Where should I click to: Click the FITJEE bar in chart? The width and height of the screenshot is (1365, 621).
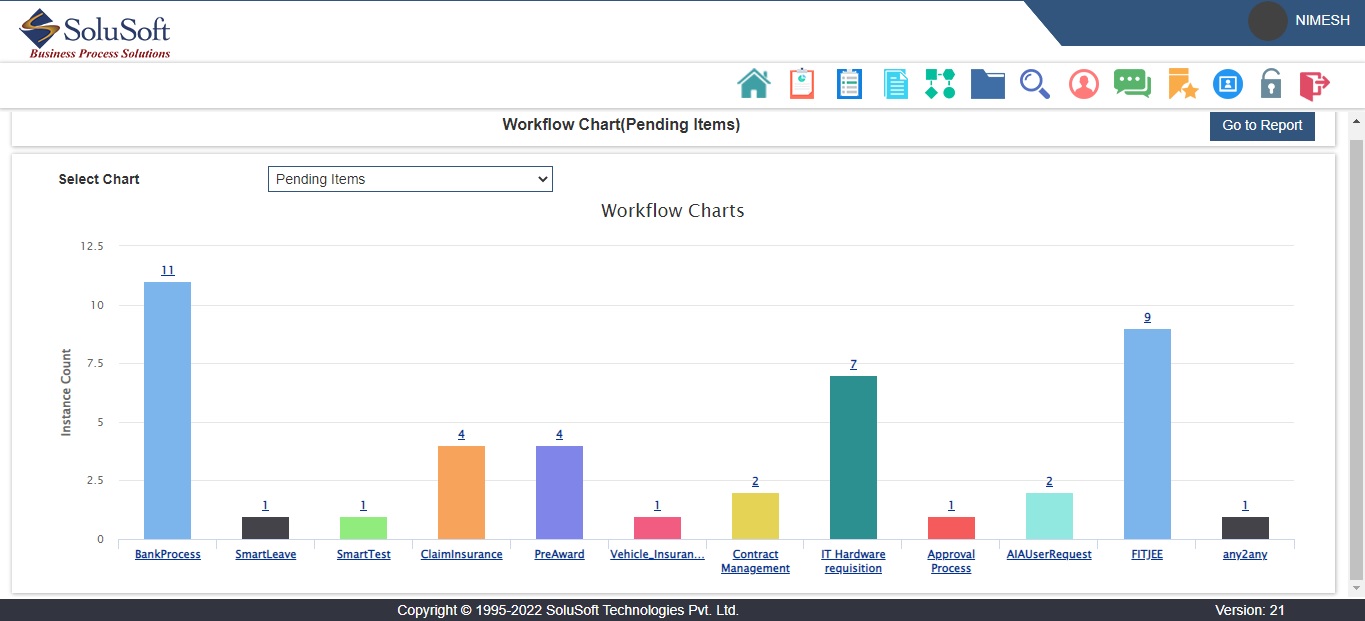coord(1147,434)
